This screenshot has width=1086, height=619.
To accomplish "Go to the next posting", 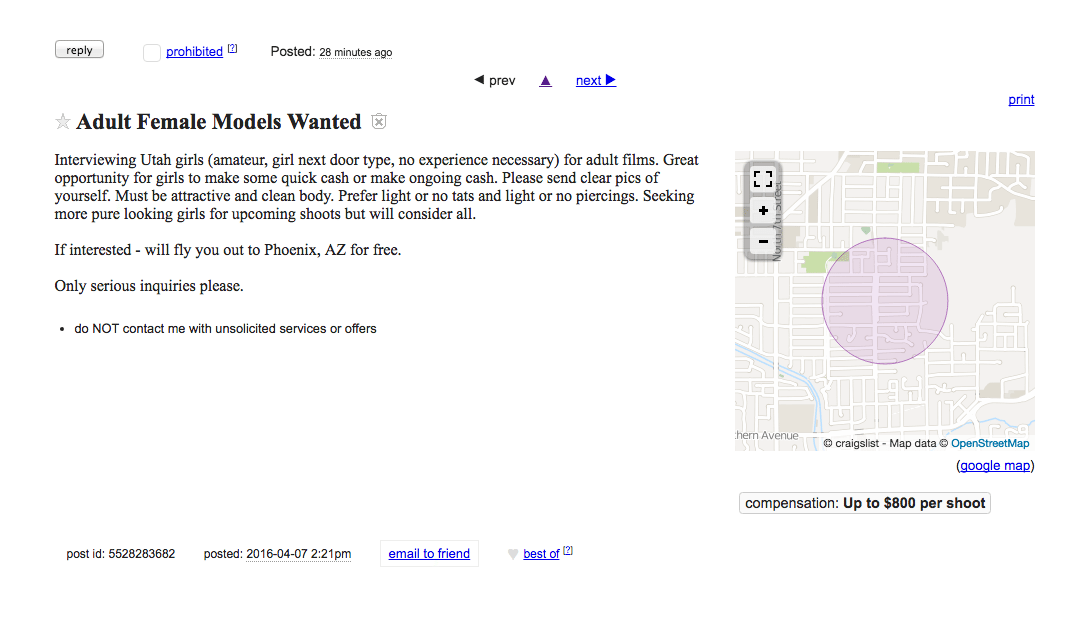I will pyautogui.click(x=588, y=81).
